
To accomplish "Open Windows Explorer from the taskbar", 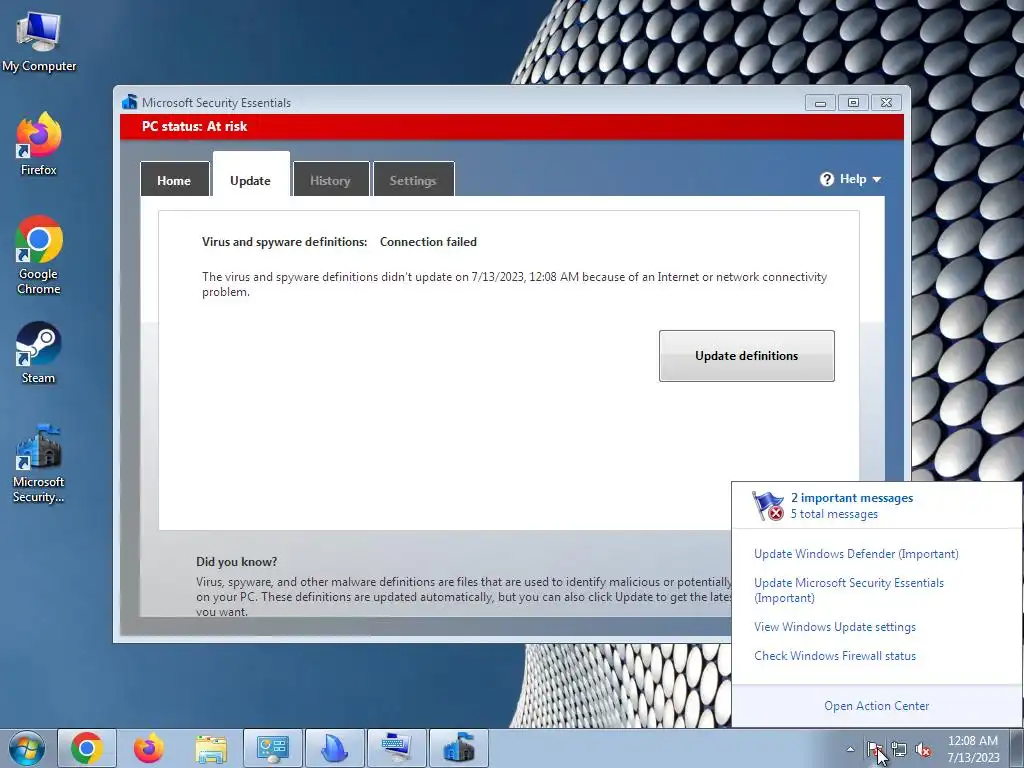I will (x=211, y=748).
